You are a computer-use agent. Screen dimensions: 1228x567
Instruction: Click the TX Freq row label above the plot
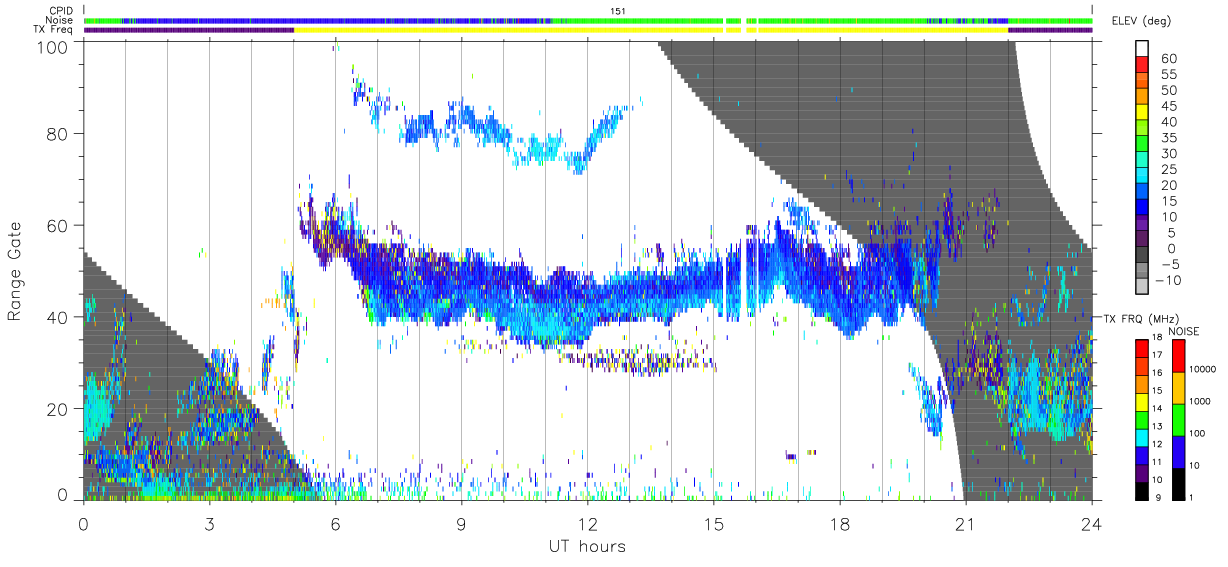point(54,30)
